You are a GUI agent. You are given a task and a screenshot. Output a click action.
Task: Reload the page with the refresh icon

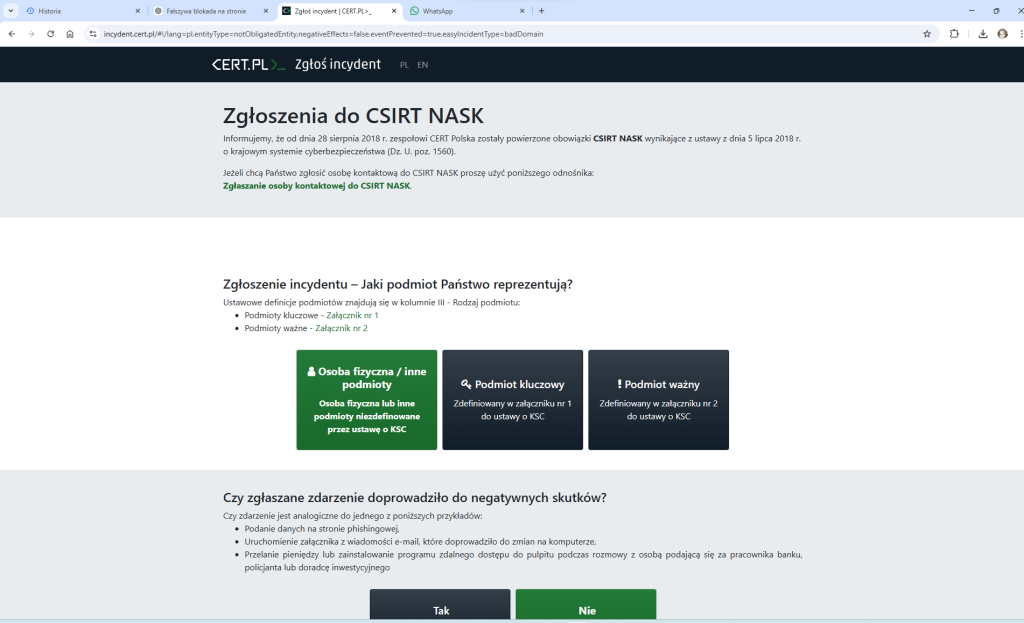point(50,34)
